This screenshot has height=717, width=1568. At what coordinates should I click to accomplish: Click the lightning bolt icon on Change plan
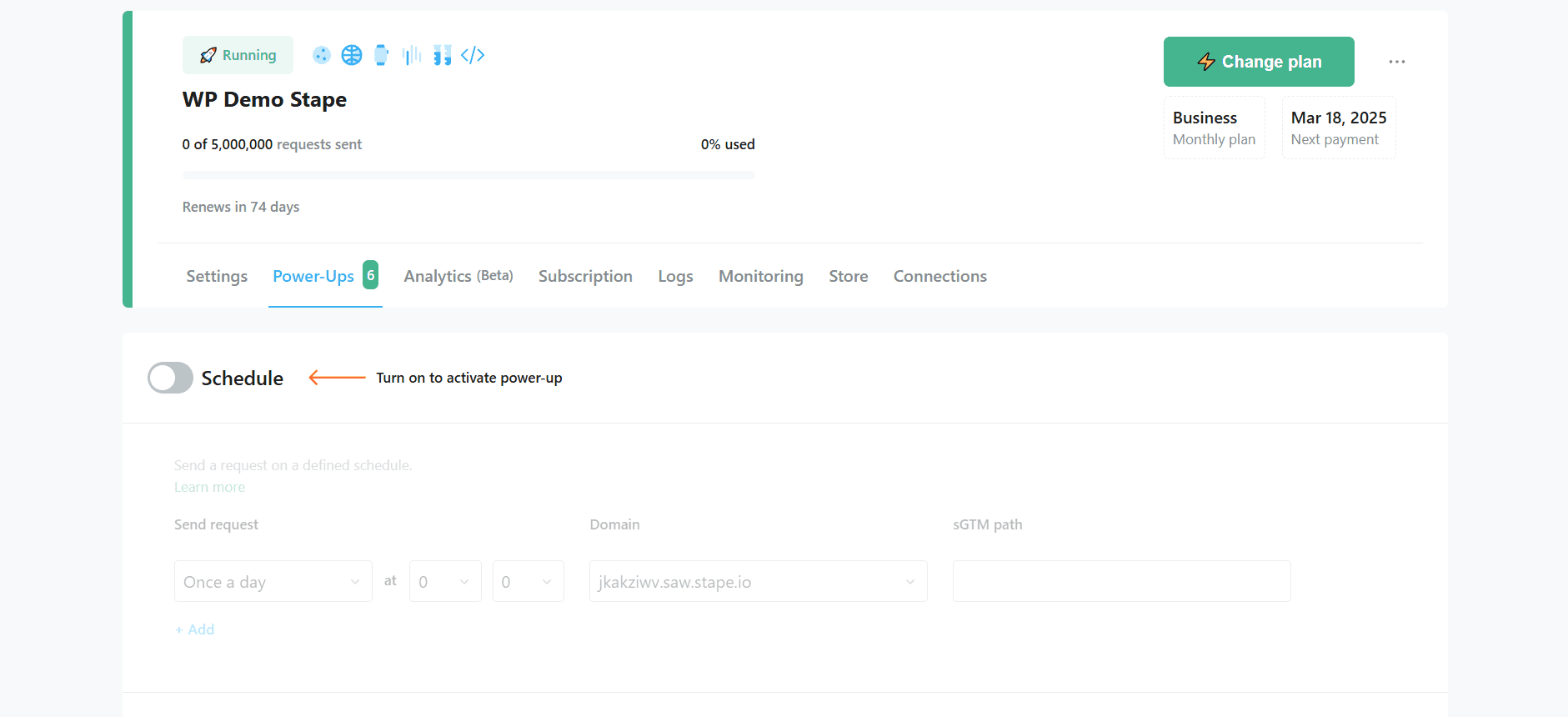(x=1206, y=62)
